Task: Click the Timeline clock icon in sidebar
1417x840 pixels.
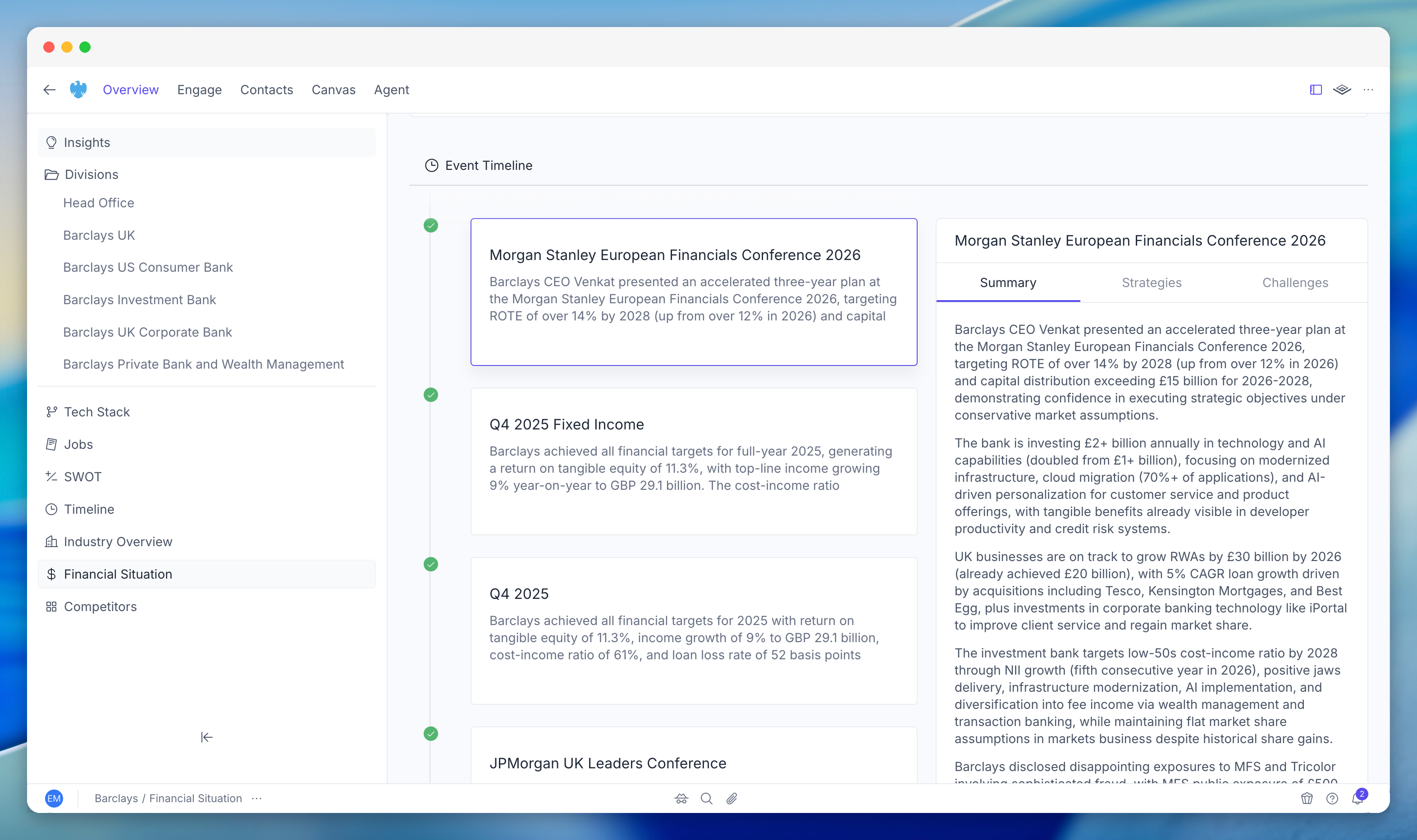Action: (x=51, y=509)
